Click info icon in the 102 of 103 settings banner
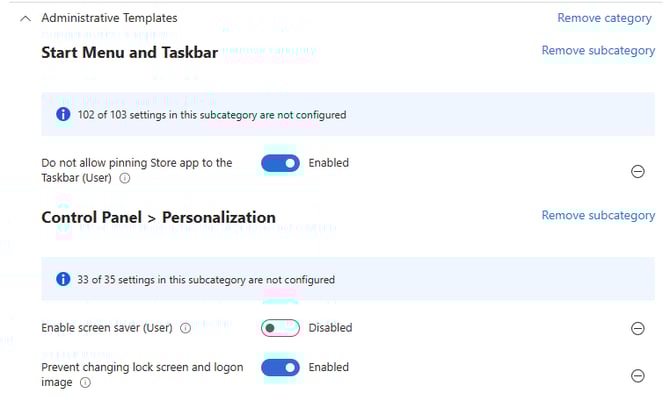 pyautogui.click(x=63, y=115)
